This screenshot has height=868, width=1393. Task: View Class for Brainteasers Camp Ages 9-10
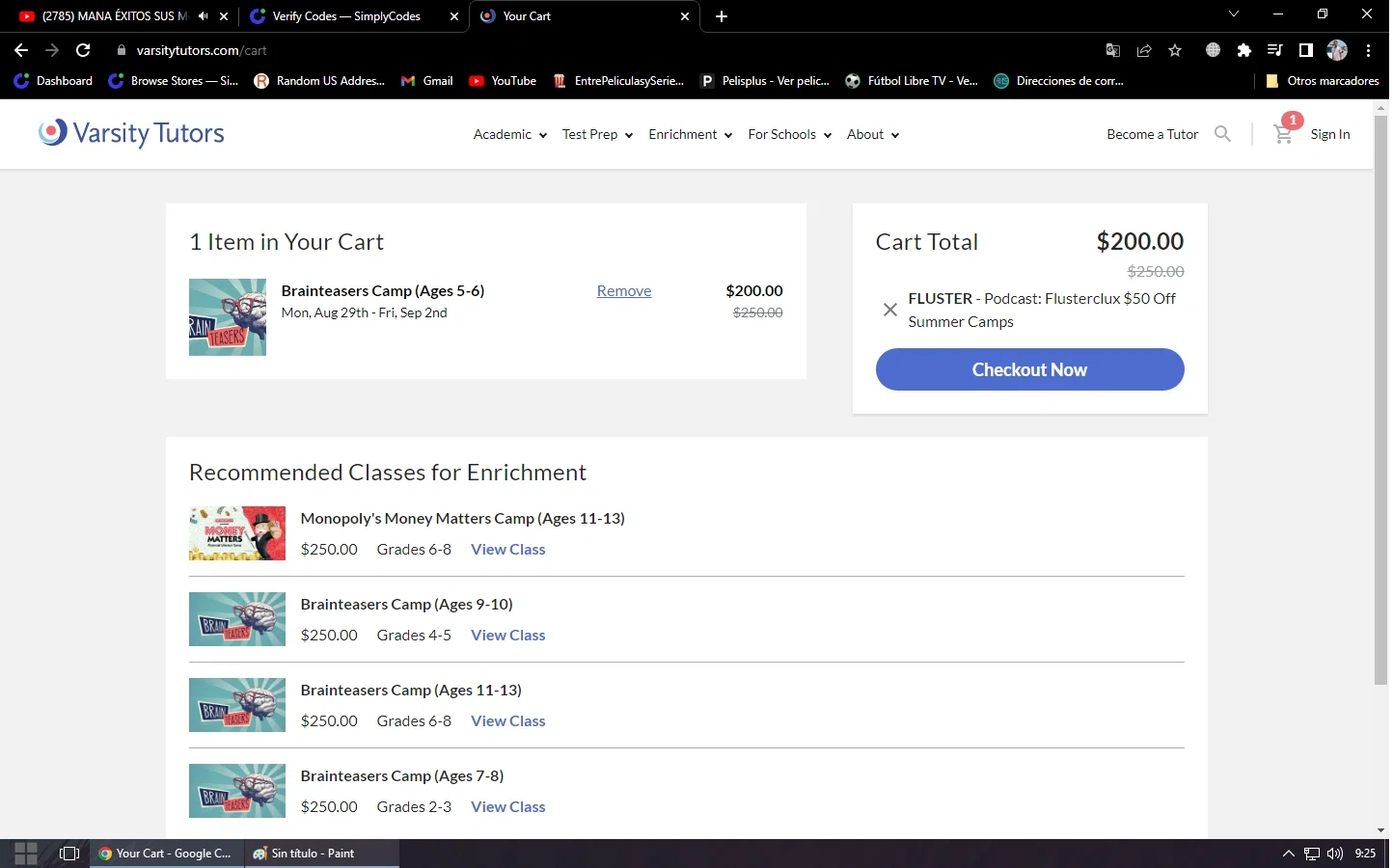pyautogui.click(x=508, y=635)
